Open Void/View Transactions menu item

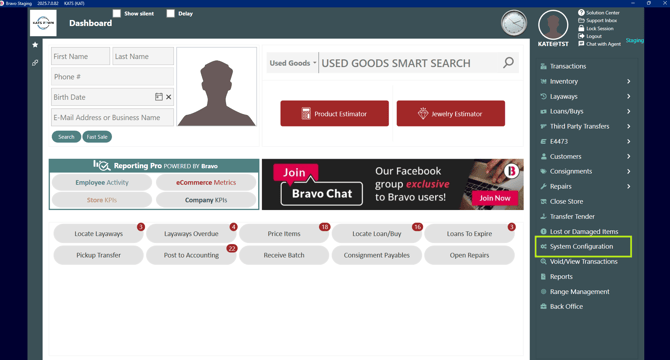[x=583, y=261]
